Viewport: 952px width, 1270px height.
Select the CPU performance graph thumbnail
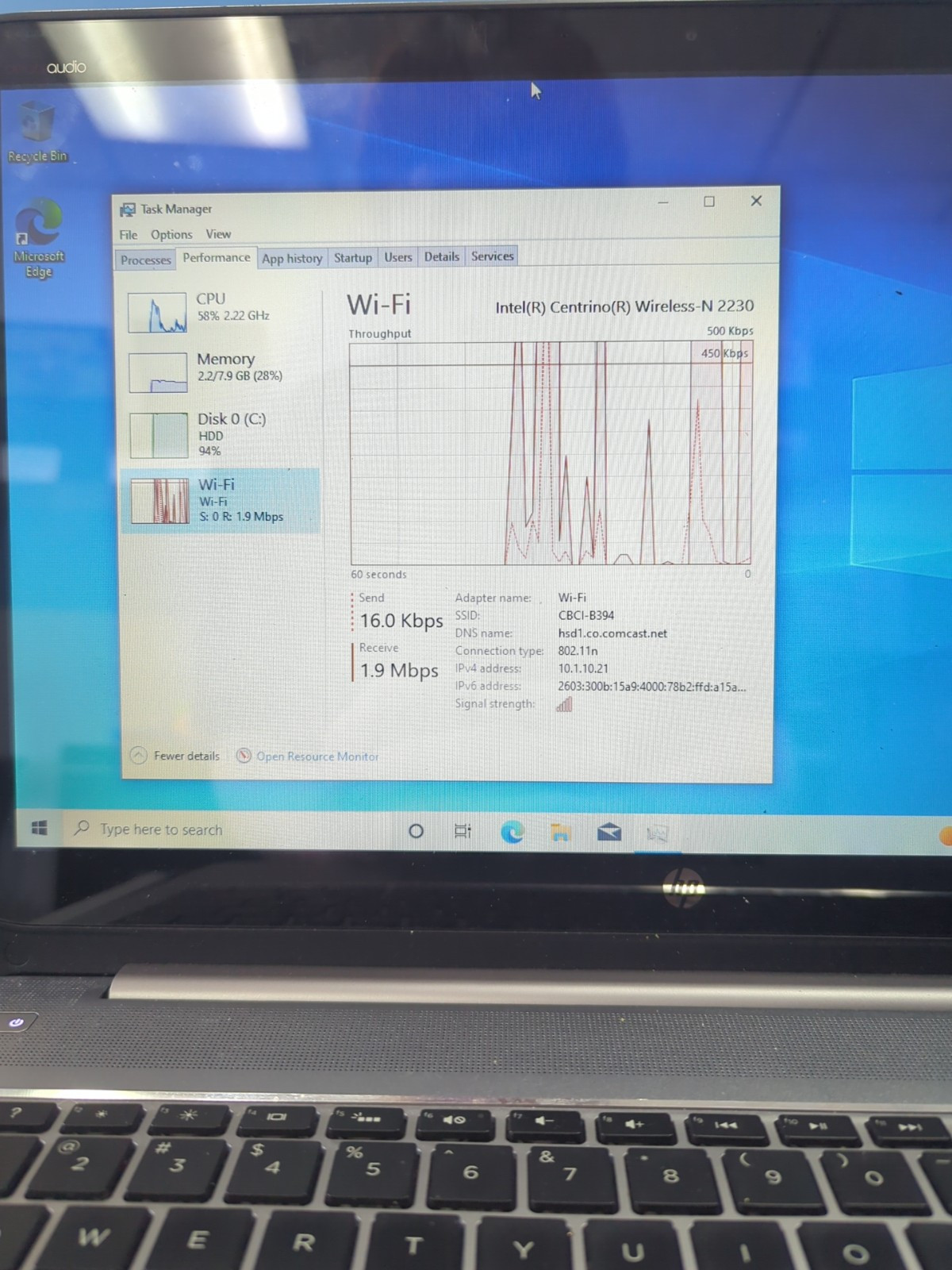(x=158, y=313)
